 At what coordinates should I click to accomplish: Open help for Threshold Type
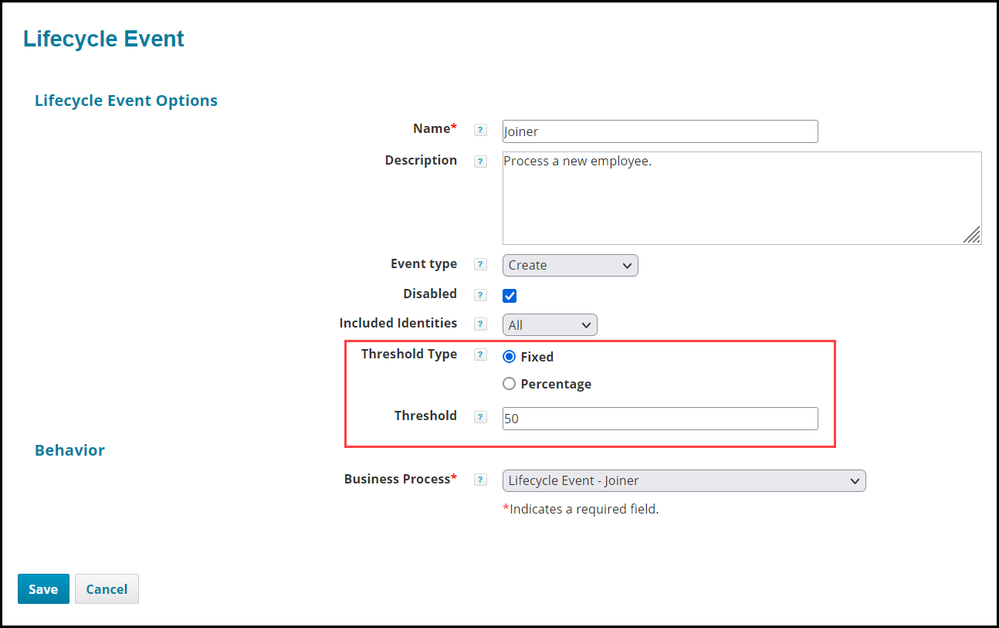click(480, 355)
